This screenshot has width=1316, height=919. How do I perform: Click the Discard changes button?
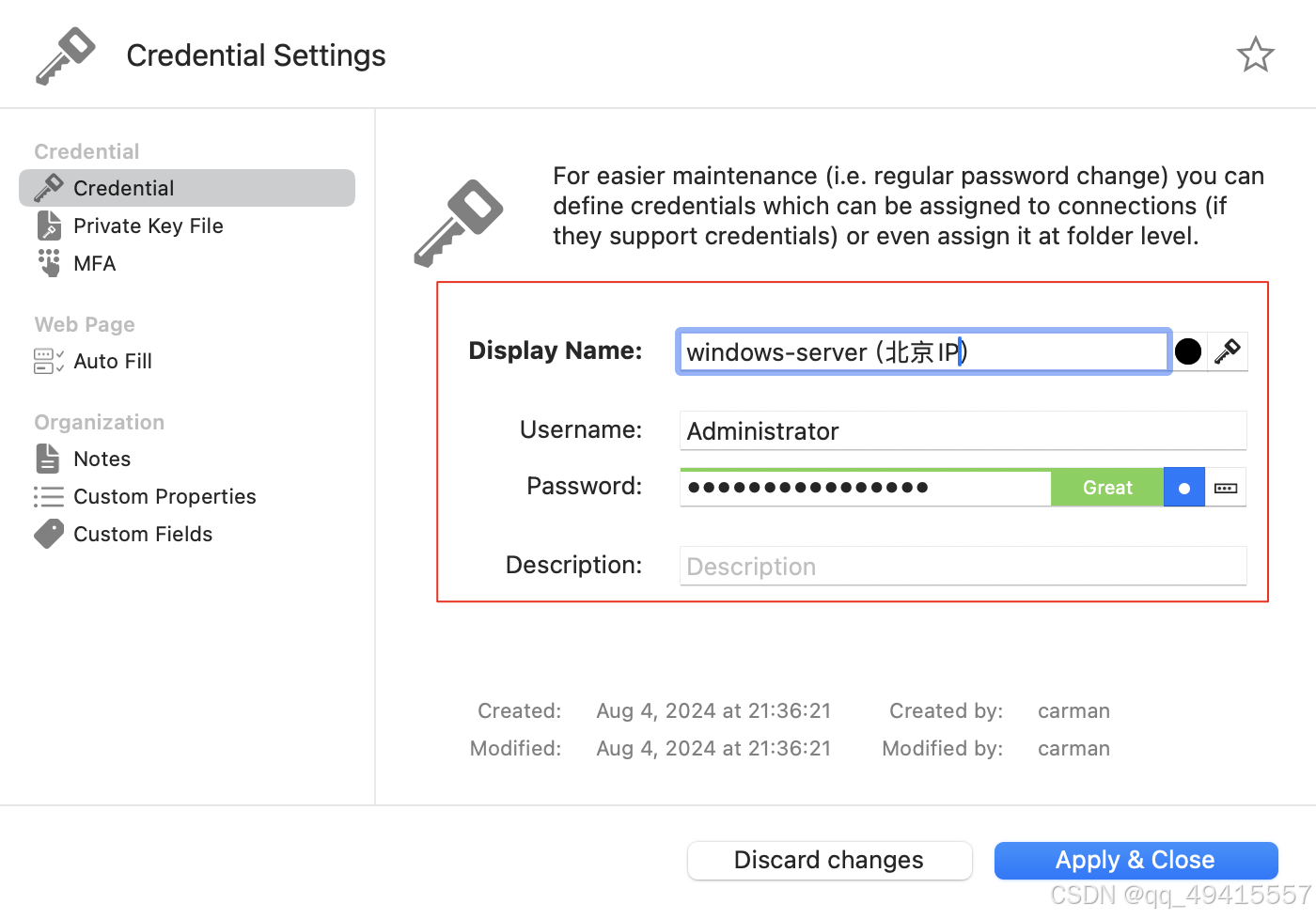point(829,860)
